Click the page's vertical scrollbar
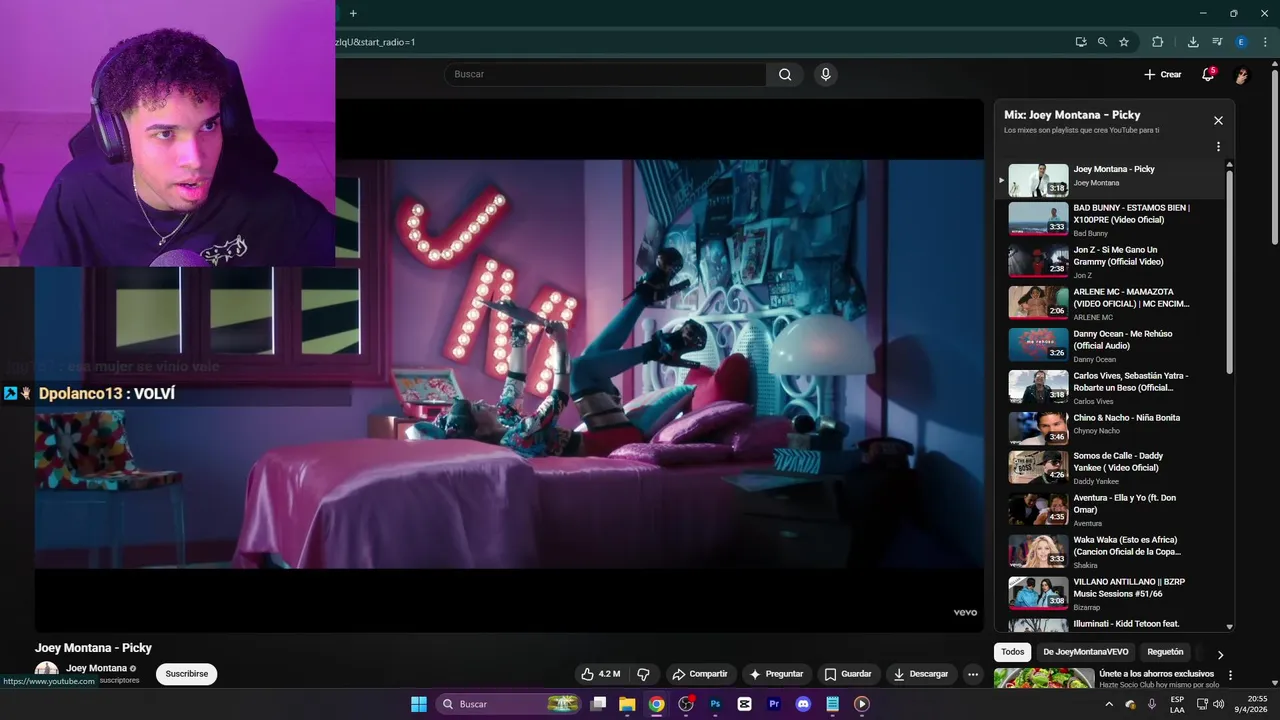1280x720 pixels. click(1274, 155)
